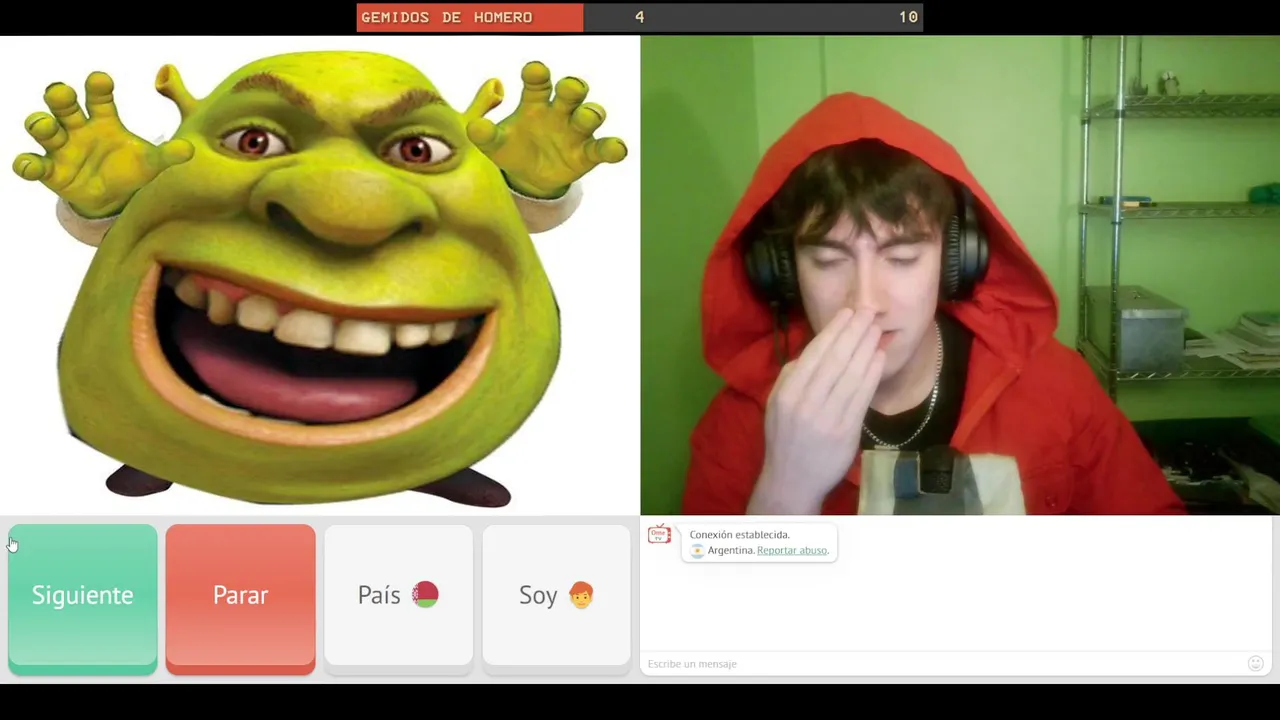The image size is (1280, 720).
Task: Stop the chat with Parar
Action: 241,599
